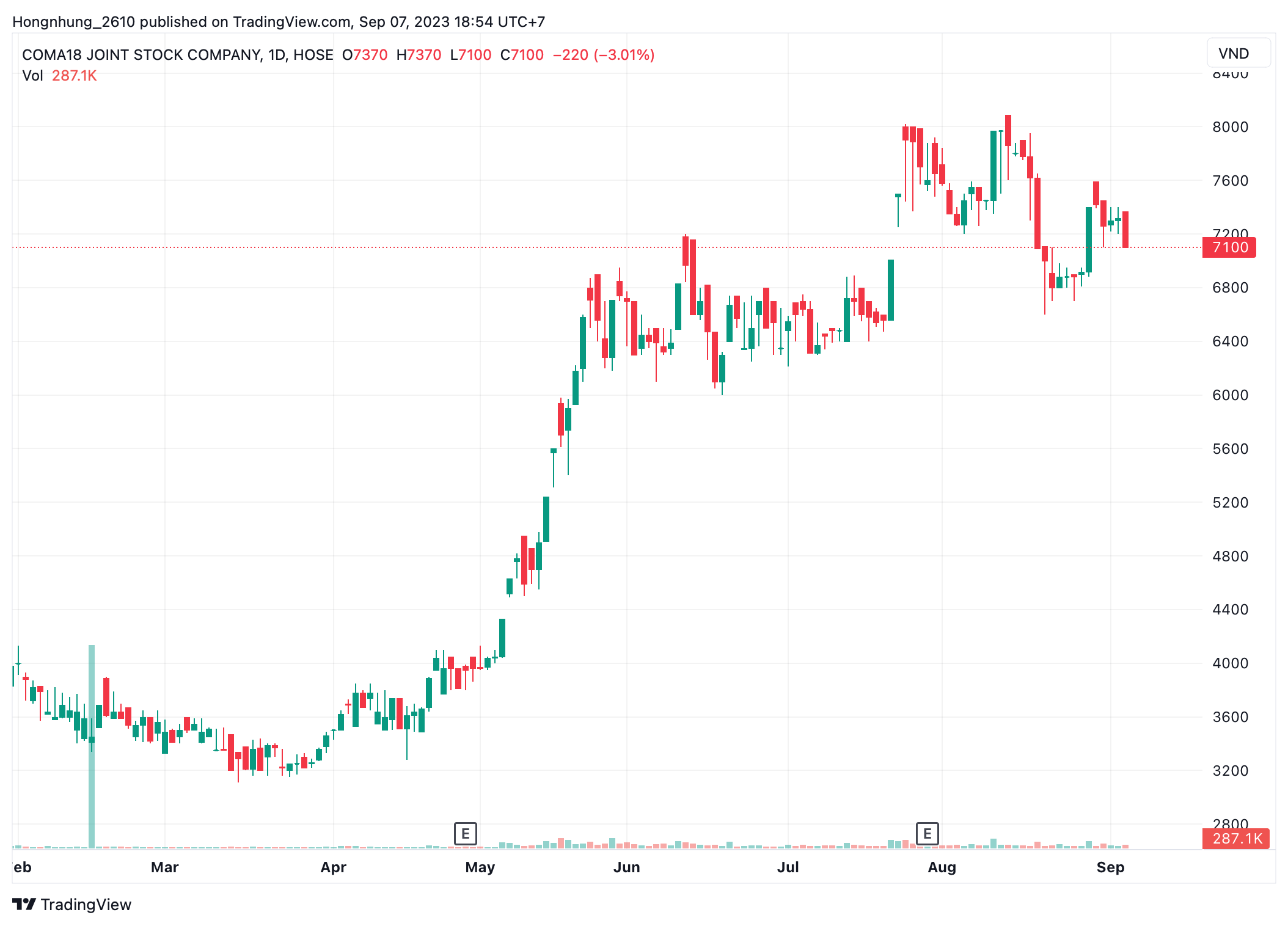
Task: Click the Apr label on time axis
Action: pyautogui.click(x=333, y=867)
